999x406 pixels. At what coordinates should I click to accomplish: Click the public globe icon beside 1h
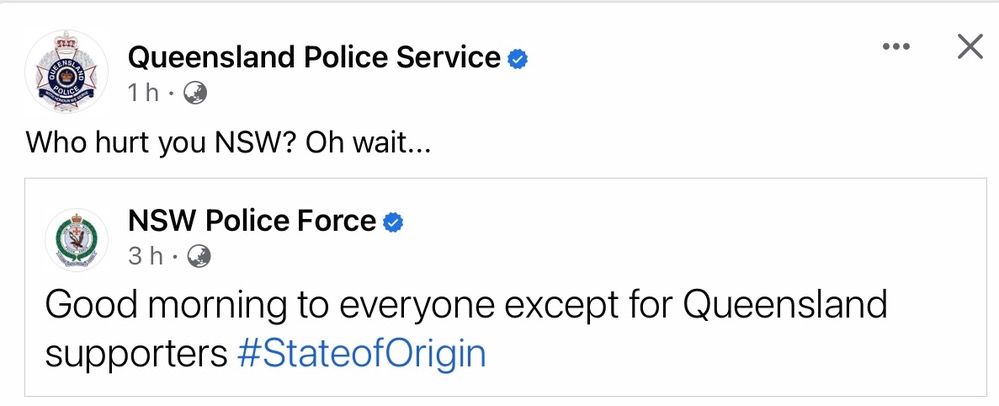tap(196, 93)
